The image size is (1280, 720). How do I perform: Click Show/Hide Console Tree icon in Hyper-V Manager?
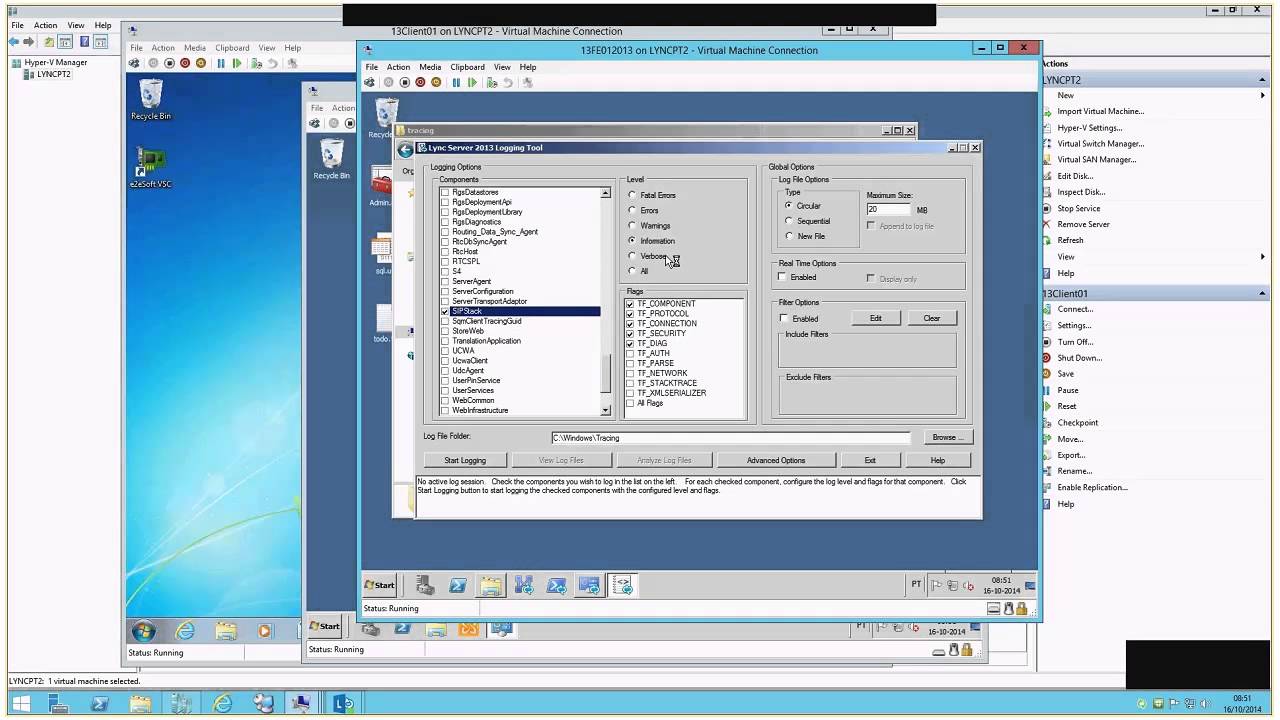(65, 42)
